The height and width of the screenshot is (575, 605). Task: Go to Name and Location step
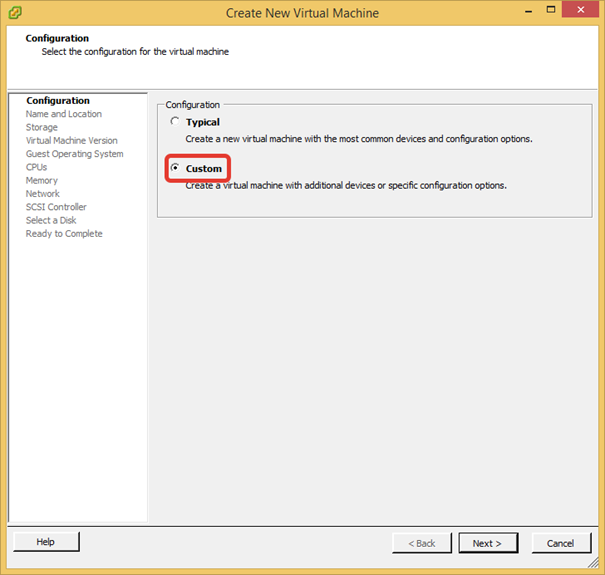pos(64,114)
